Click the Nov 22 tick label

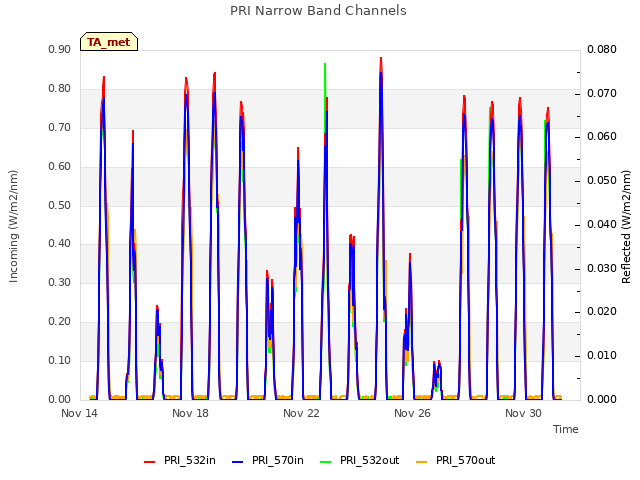(301, 413)
